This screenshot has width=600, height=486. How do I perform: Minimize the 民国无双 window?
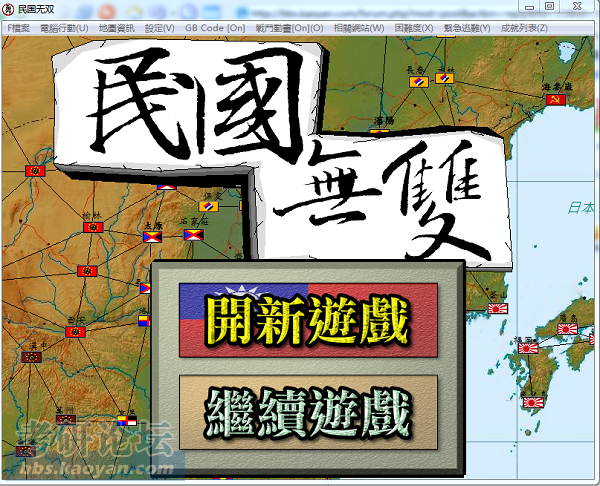point(529,7)
